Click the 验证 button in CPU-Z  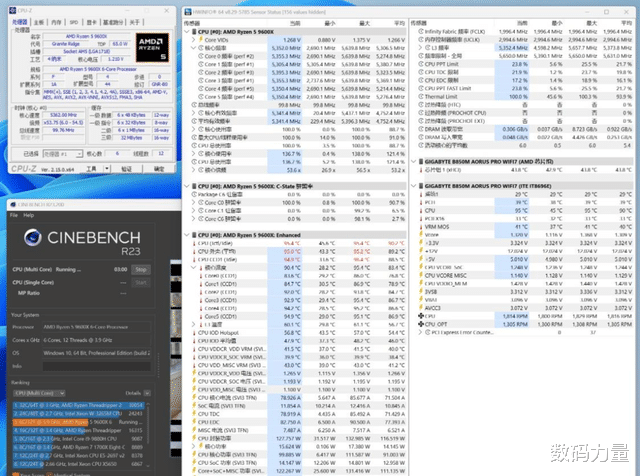click(127, 169)
